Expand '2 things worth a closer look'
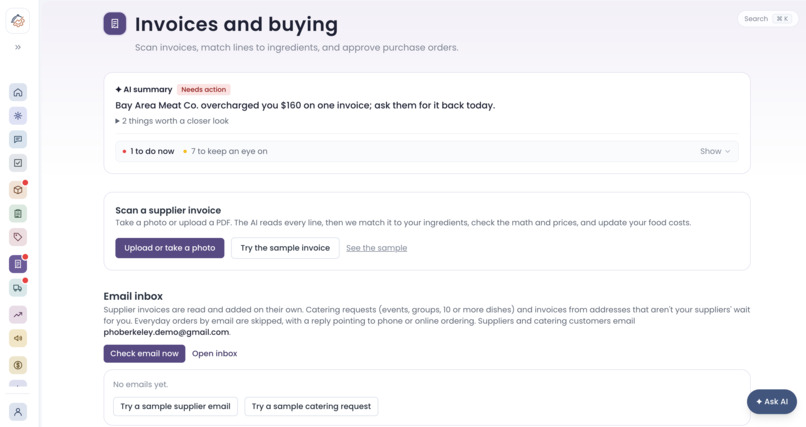806x427 pixels. (x=172, y=121)
